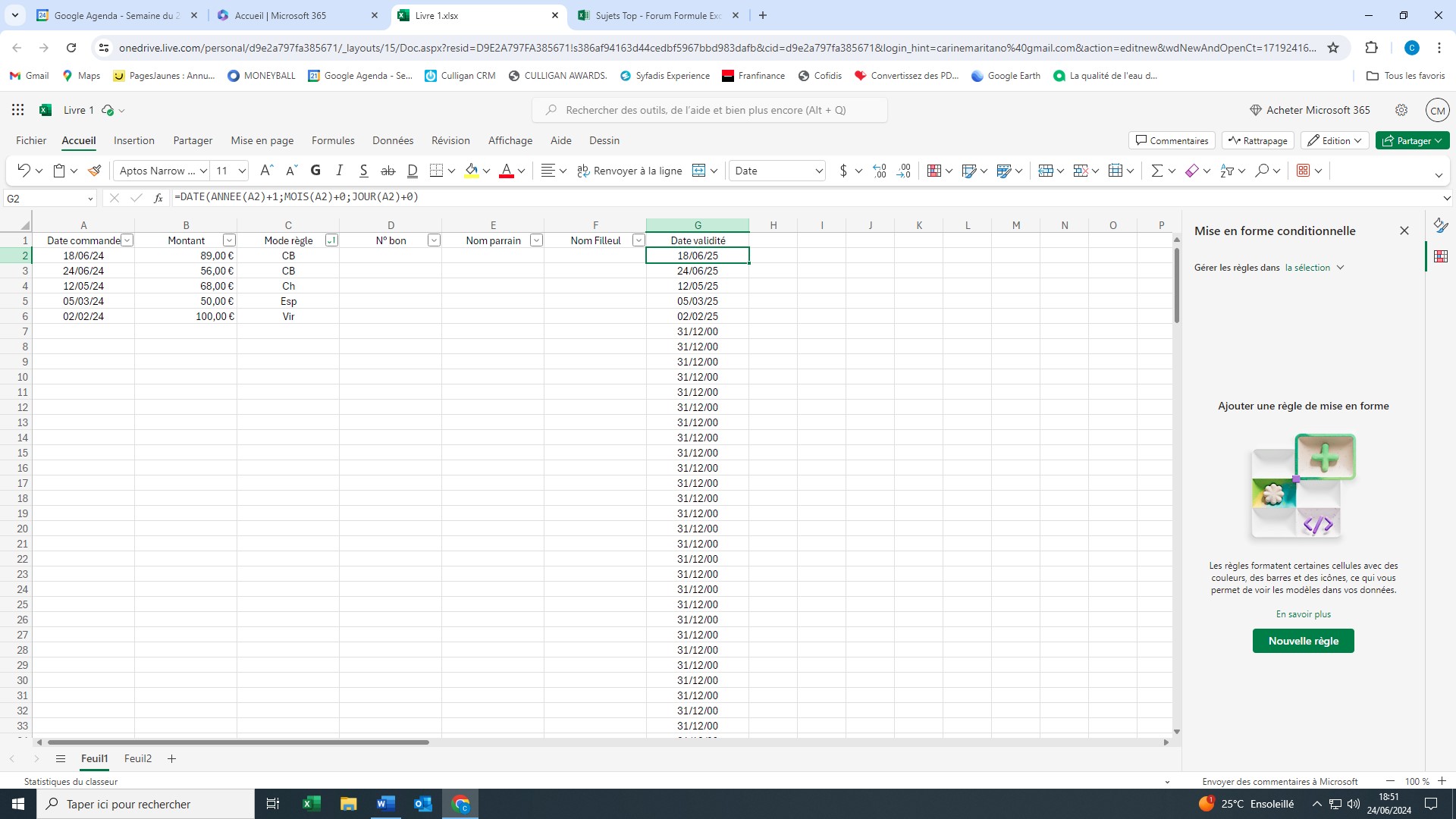Click Acheter Microsoft 365

pyautogui.click(x=1310, y=110)
